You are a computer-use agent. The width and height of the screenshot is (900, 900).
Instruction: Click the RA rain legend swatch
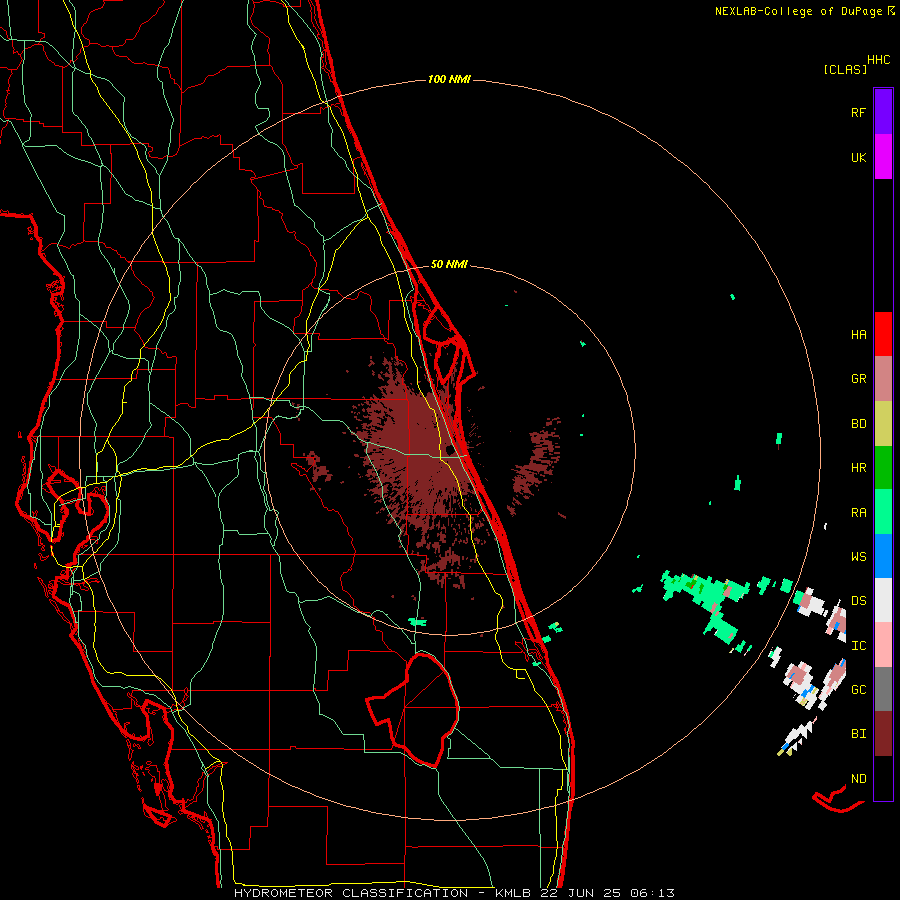point(883,512)
